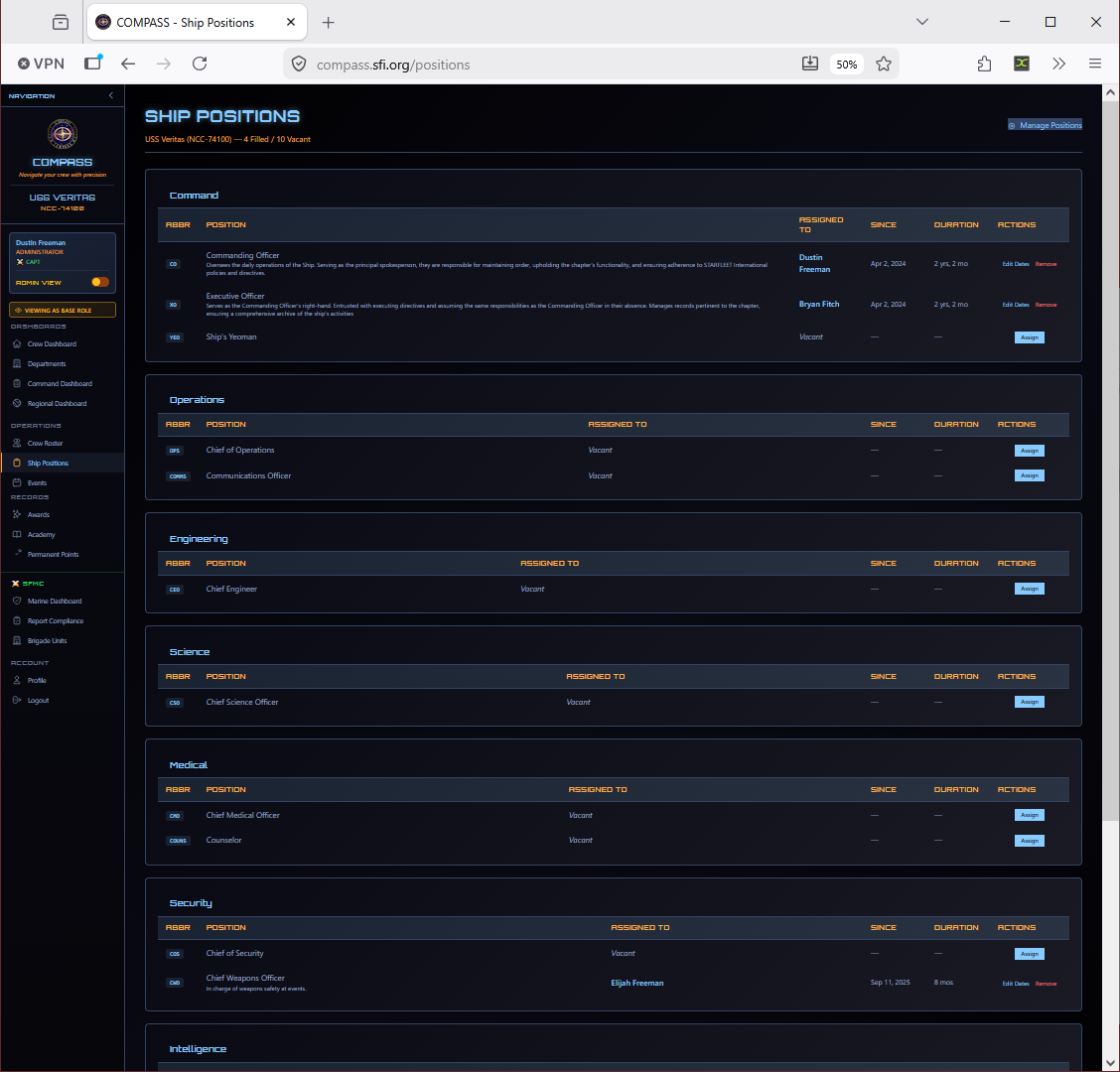Viewport: 1120px width, 1072px height.
Task: Click the Departments building icon
Action: (x=17, y=363)
